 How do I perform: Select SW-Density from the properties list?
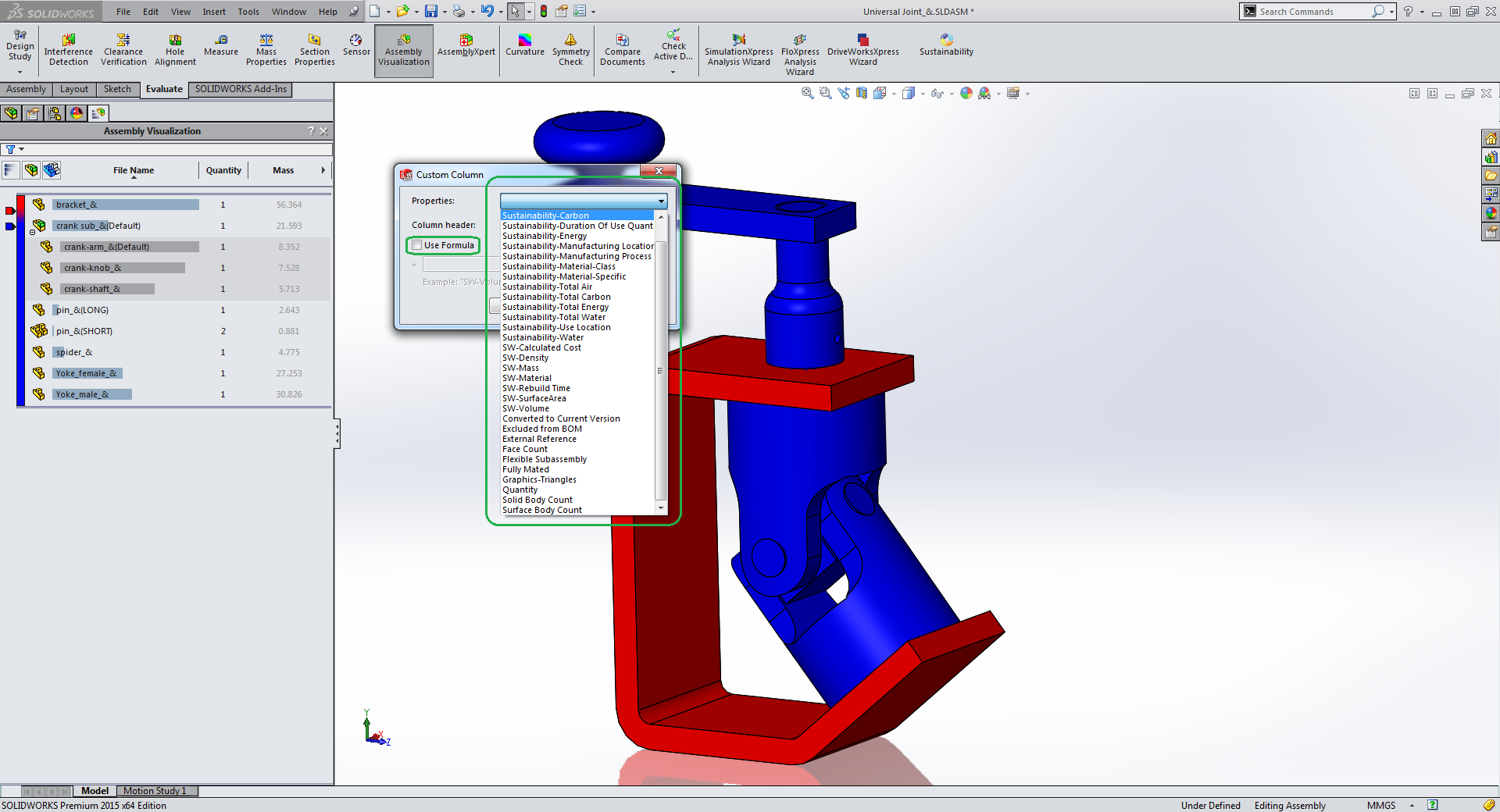click(525, 358)
